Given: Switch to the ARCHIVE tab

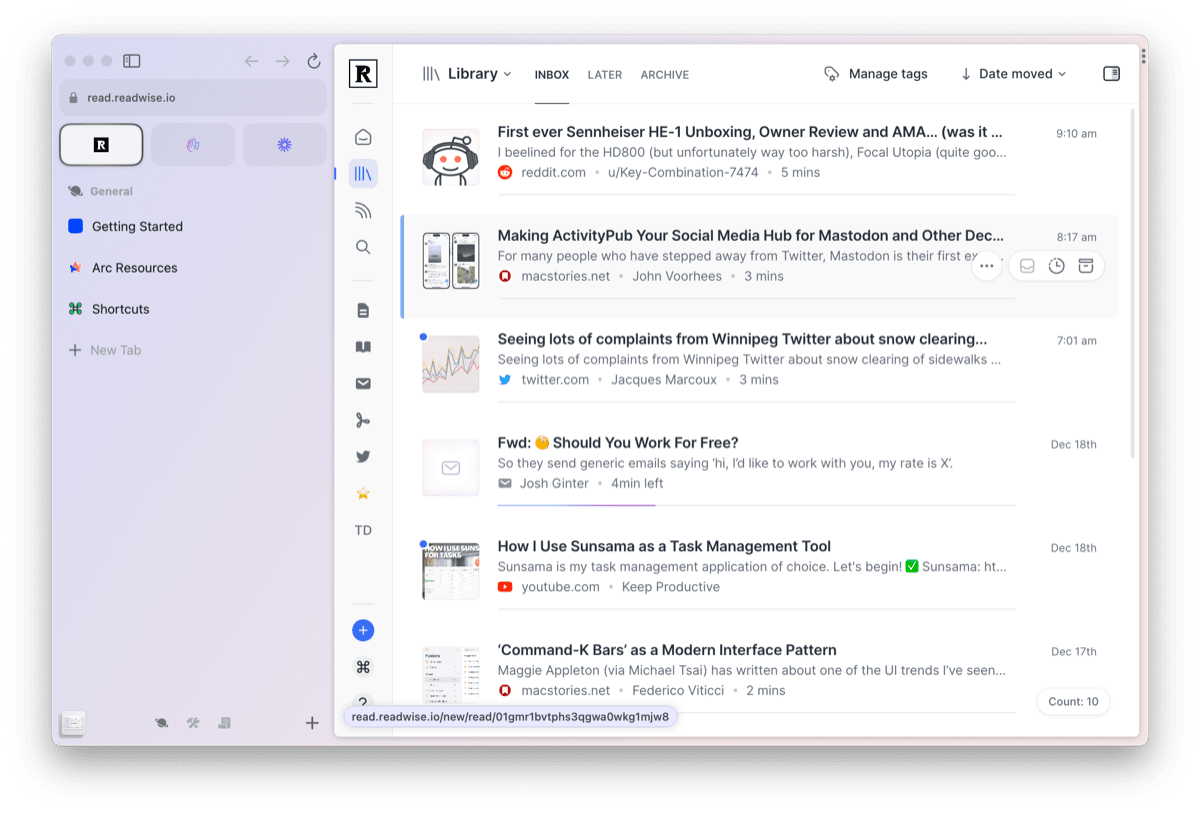Looking at the screenshot, I should 665,75.
